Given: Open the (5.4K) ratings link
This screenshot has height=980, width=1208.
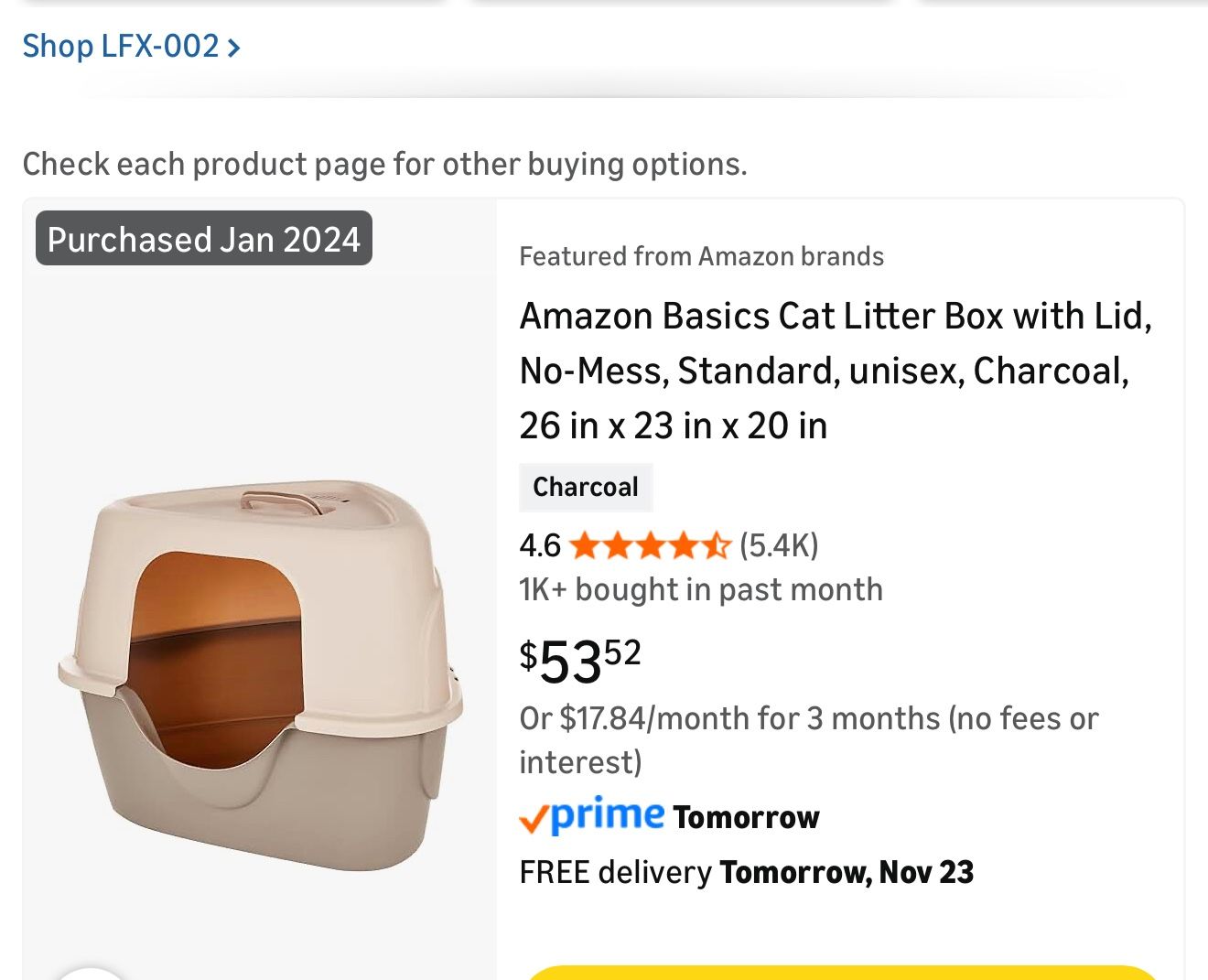Looking at the screenshot, I should pyautogui.click(x=778, y=545).
